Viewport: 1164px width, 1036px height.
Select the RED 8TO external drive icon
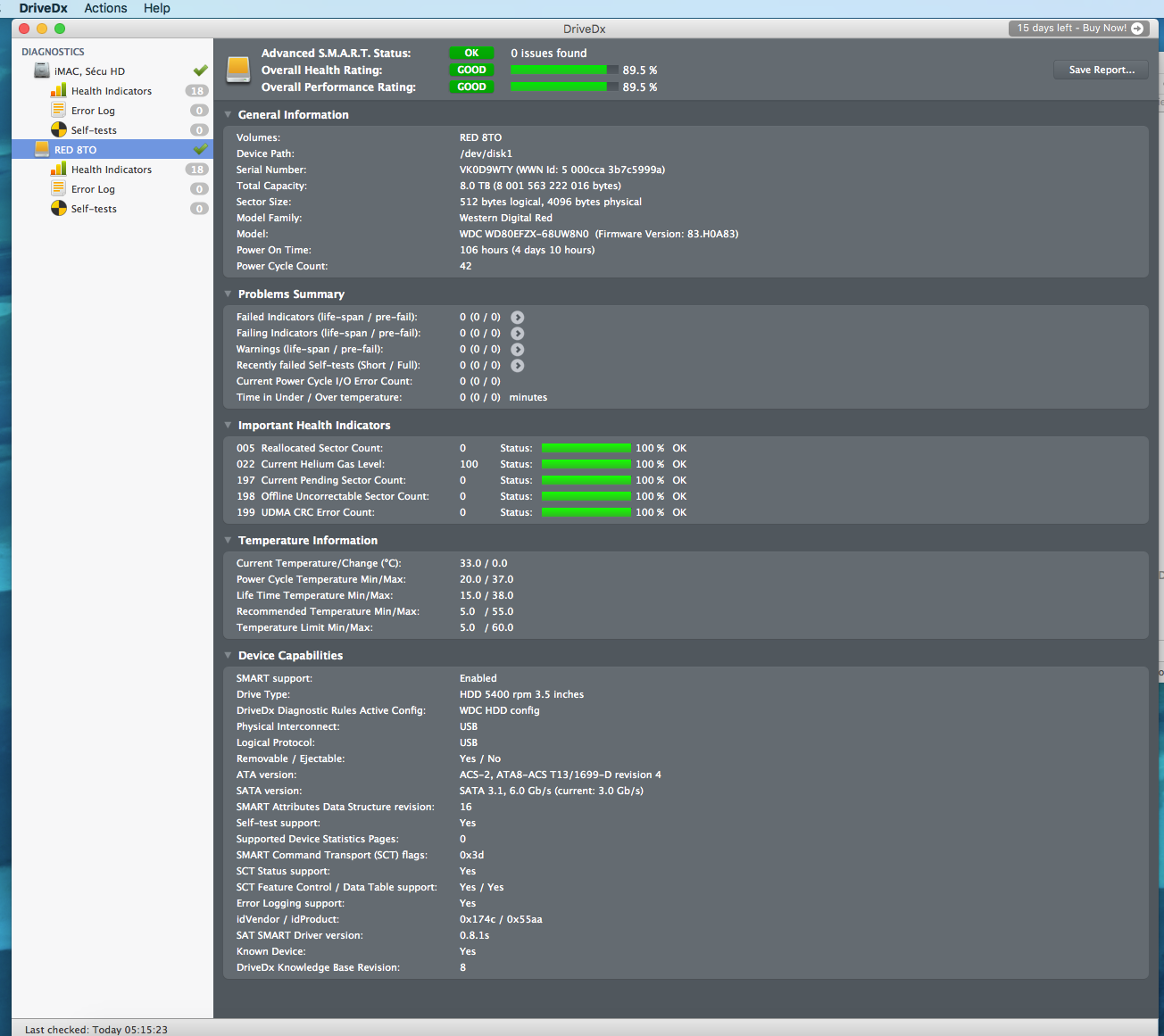[42, 149]
